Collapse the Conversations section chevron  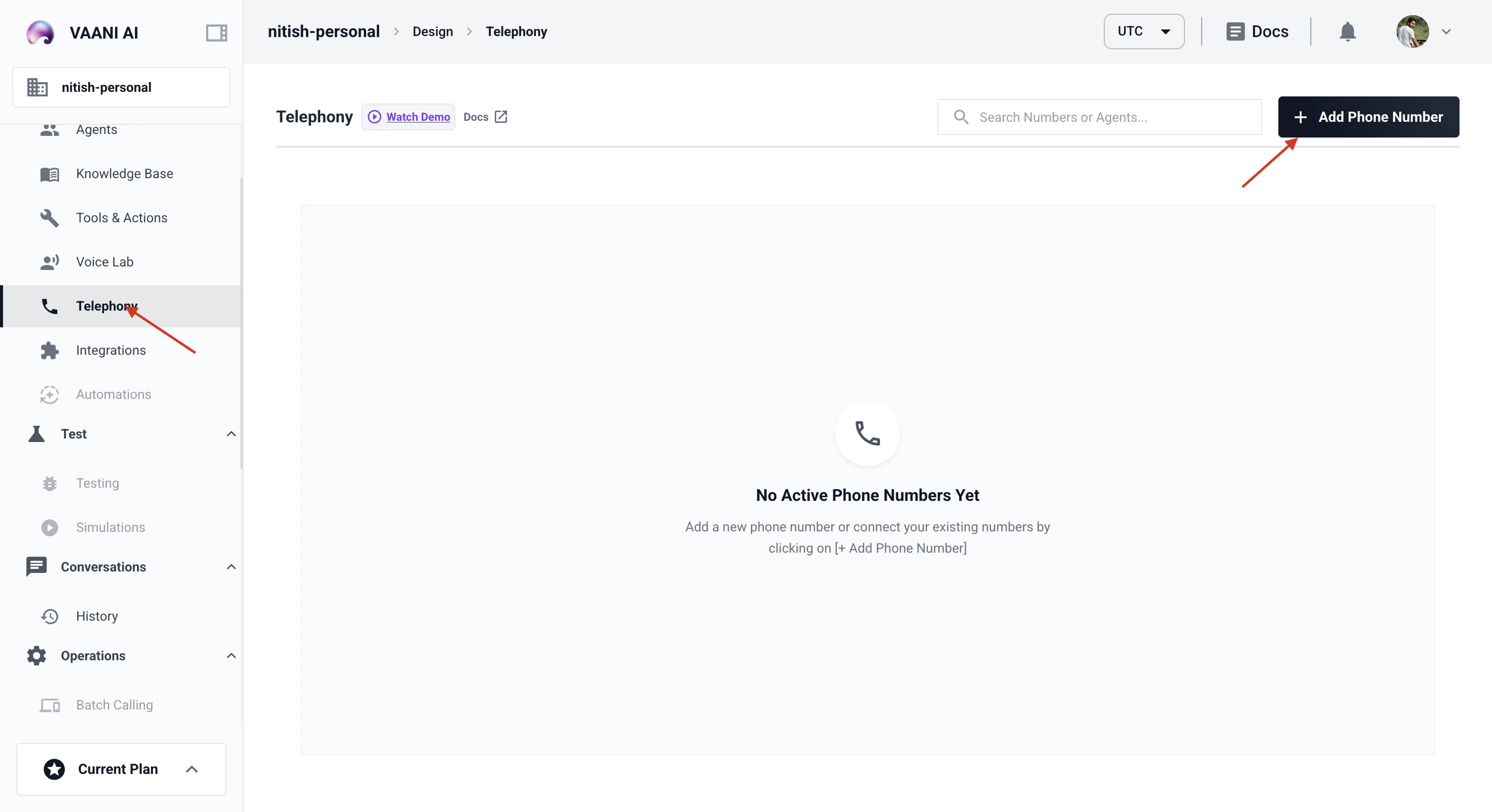tap(231, 567)
